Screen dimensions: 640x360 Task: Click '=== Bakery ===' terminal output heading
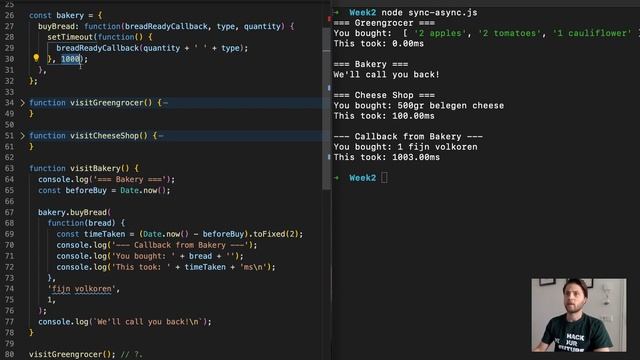370,64
